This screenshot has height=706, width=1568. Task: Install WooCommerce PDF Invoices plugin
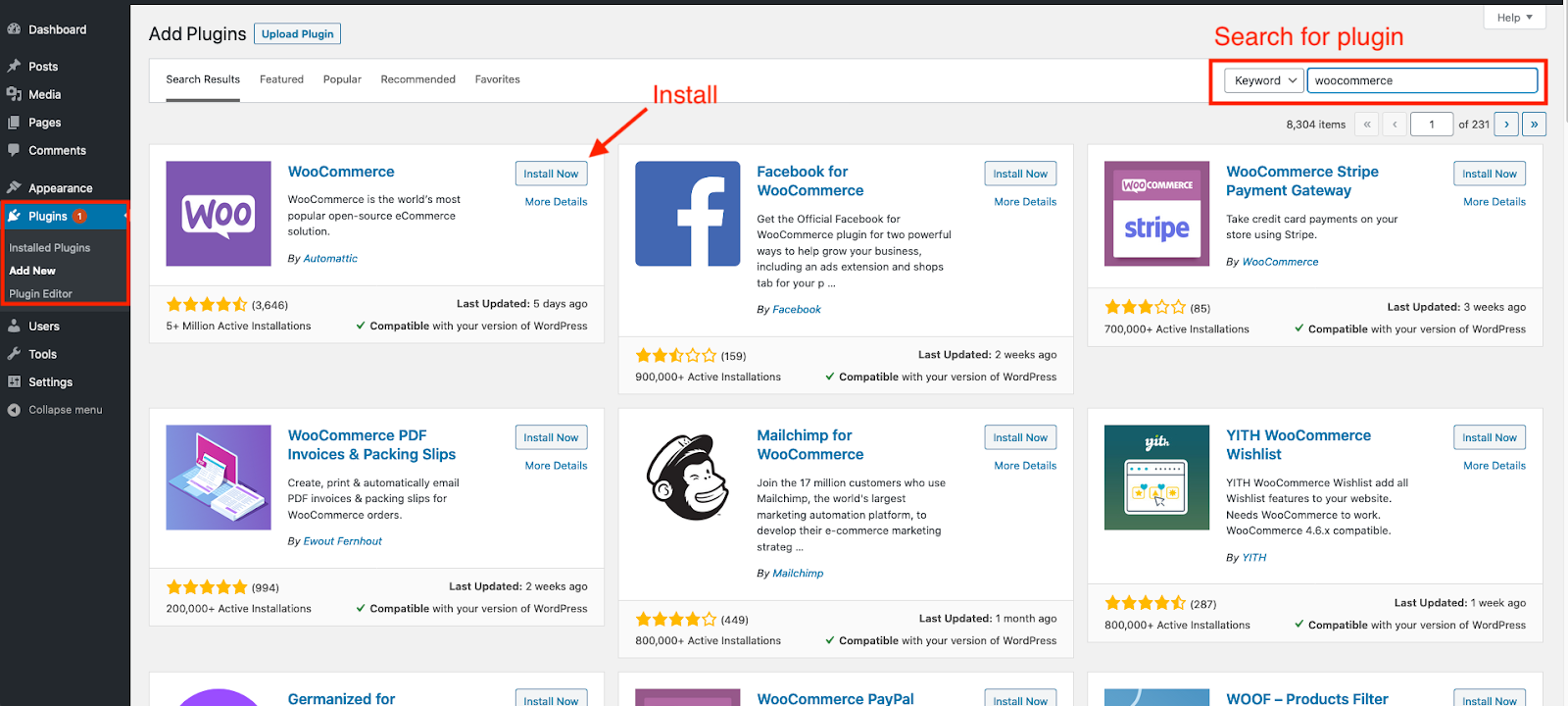point(551,437)
